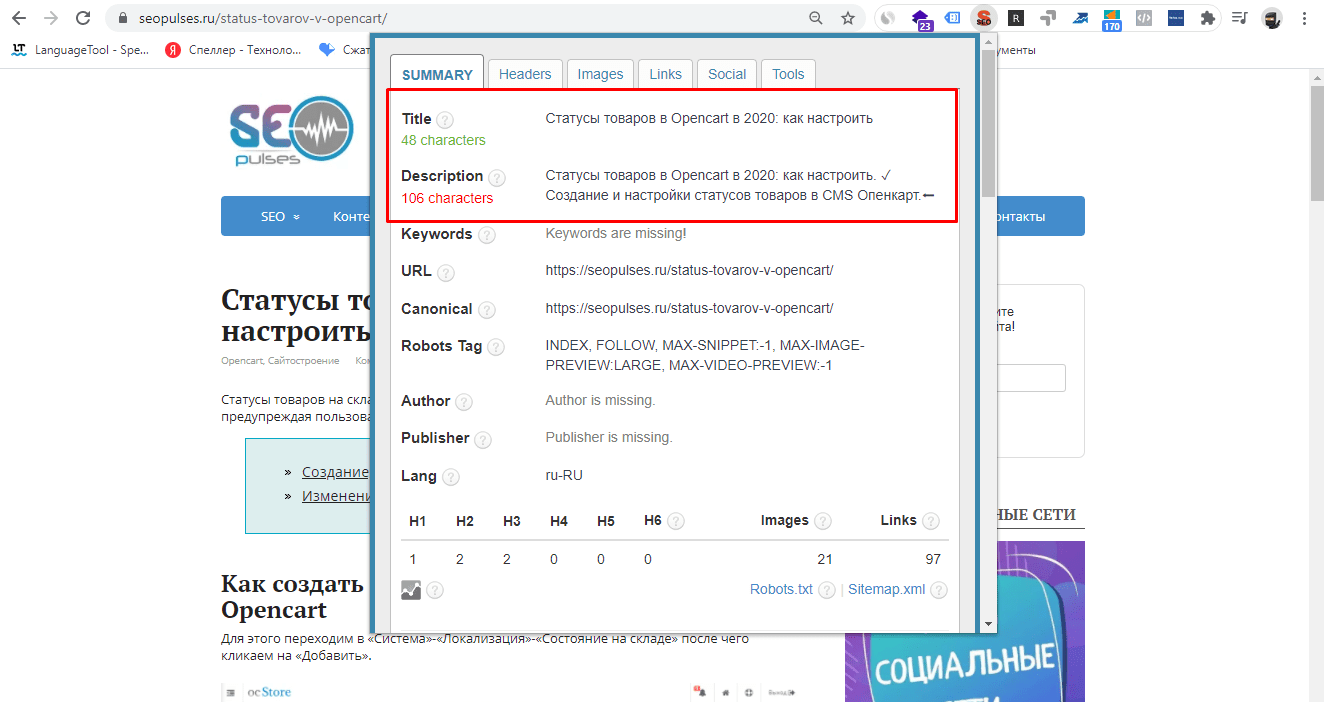The height and width of the screenshot is (702, 1324).
Task: Open the Яндекс Спеллер bookmark
Action: (233, 49)
